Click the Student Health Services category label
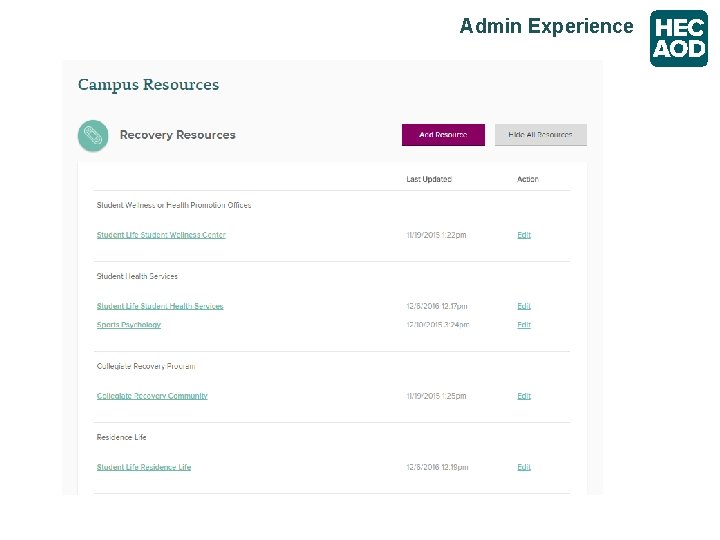The height and width of the screenshot is (540, 720). click(137, 276)
